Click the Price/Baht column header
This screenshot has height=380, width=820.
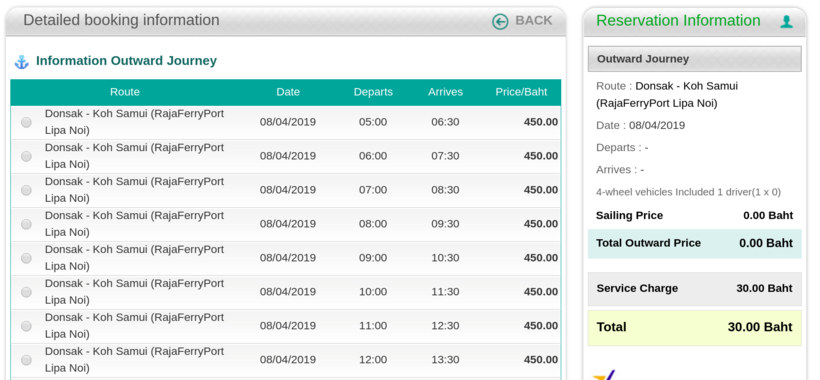(521, 92)
